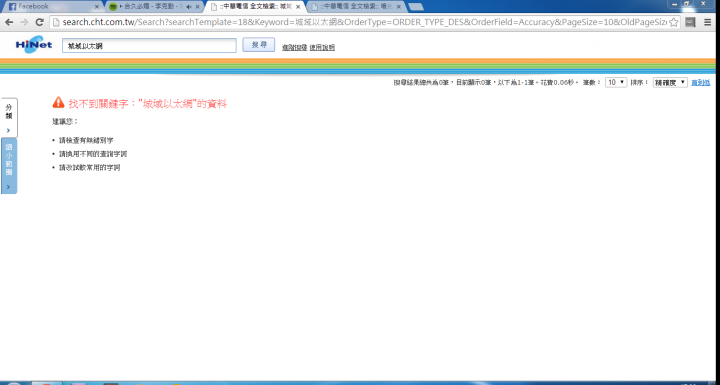This screenshot has height=385, width=720.
Task: Click the red warning triangle icon
Action: tap(58, 102)
